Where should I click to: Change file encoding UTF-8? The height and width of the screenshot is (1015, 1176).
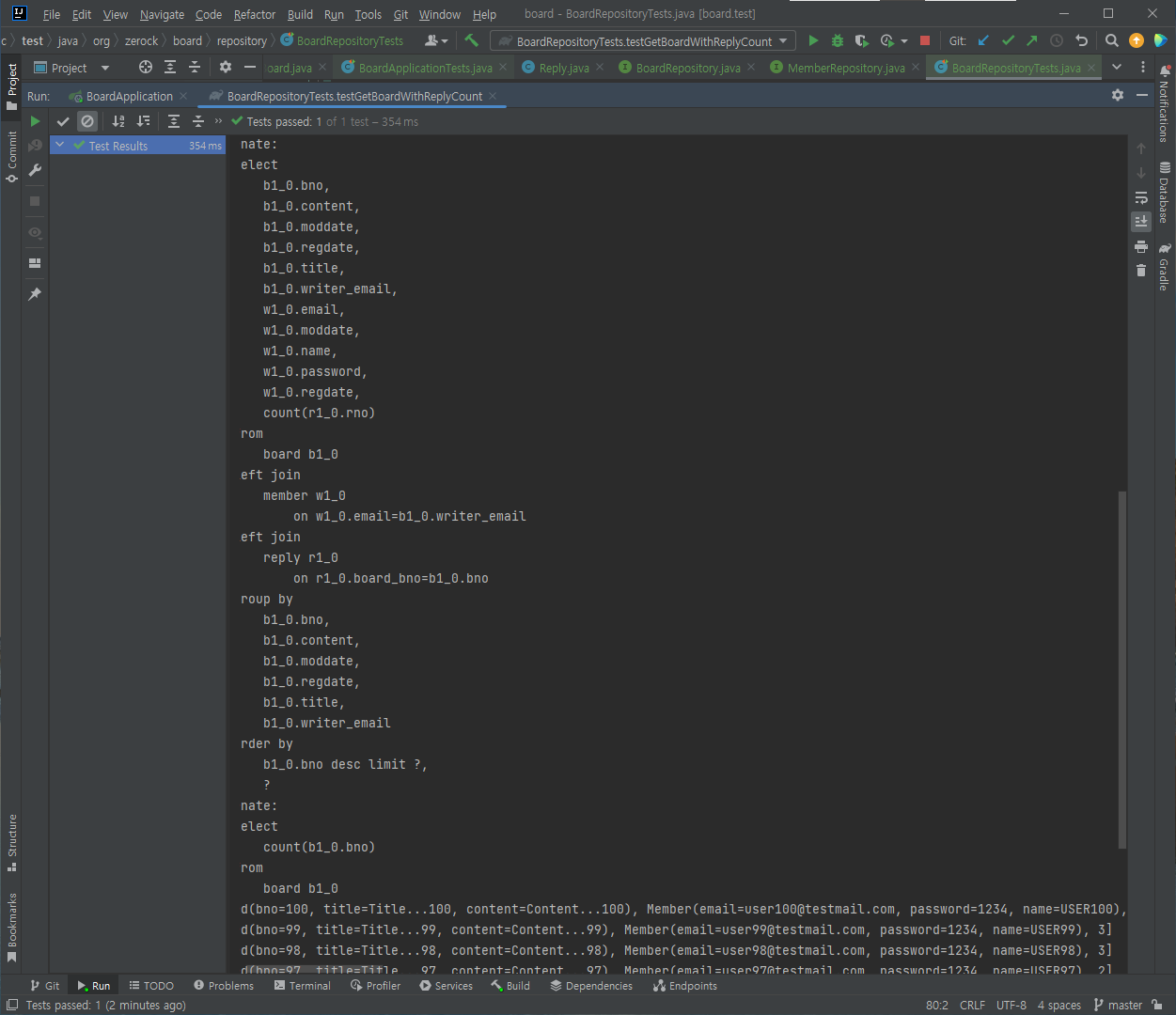(1011, 1005)
